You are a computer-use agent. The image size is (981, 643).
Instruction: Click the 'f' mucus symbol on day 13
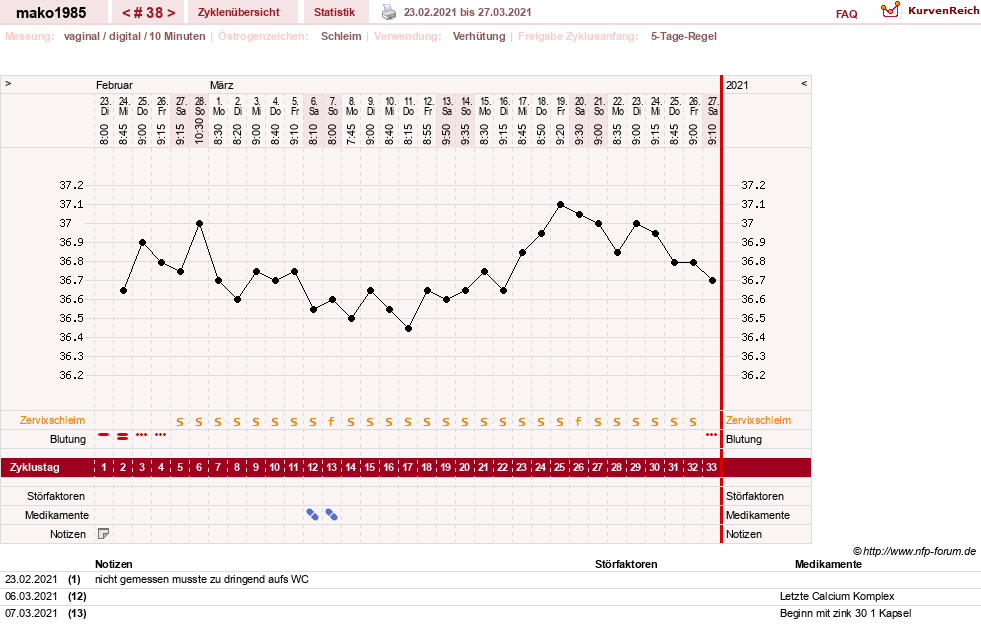pyautogui.click(x=331, y=422)
